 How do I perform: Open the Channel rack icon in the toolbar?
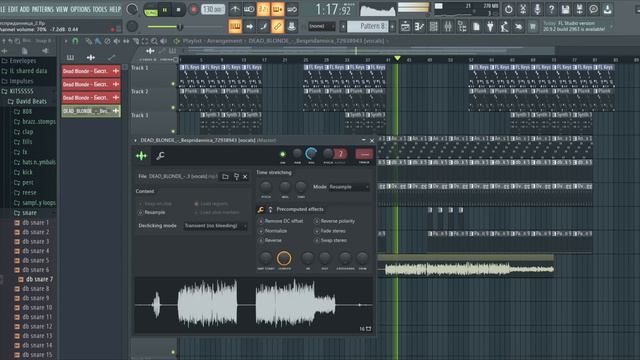tap(433, 27)
